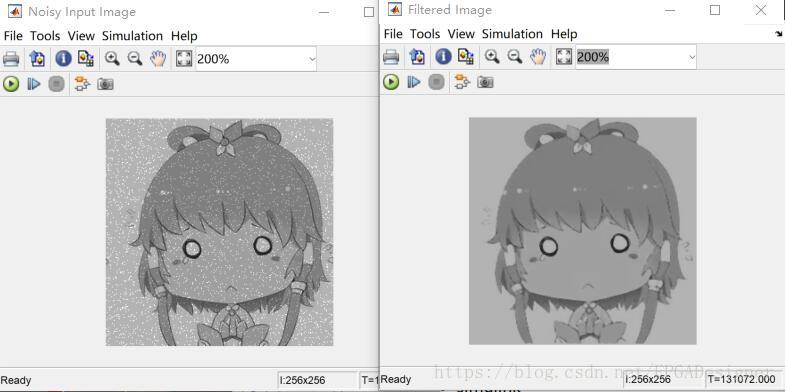Step forward simulation in Filtered Image window
Viewport: 785px width, 392px height.
(x=414, y=82)
